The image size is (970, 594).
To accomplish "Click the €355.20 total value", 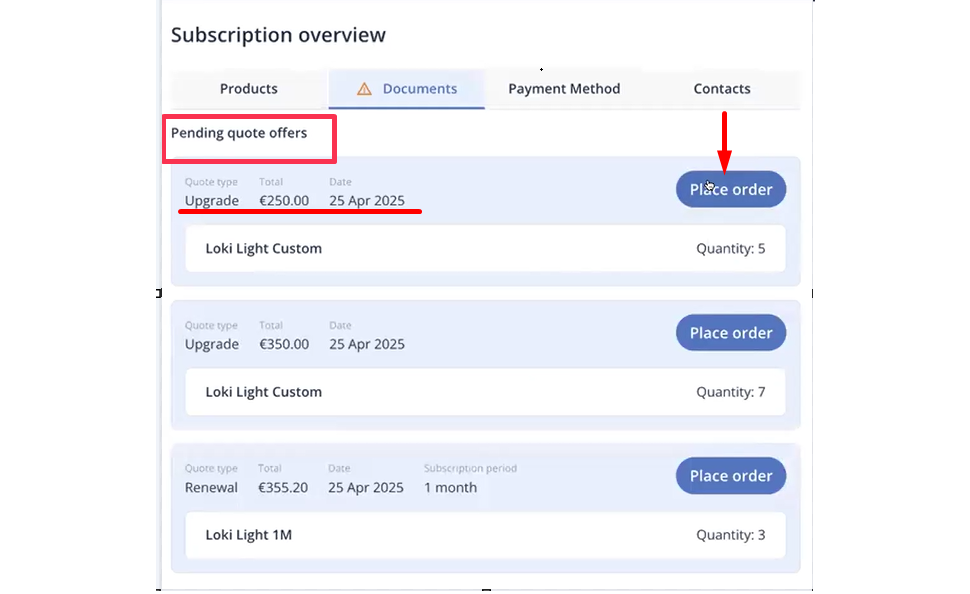I will coord(283,488).
